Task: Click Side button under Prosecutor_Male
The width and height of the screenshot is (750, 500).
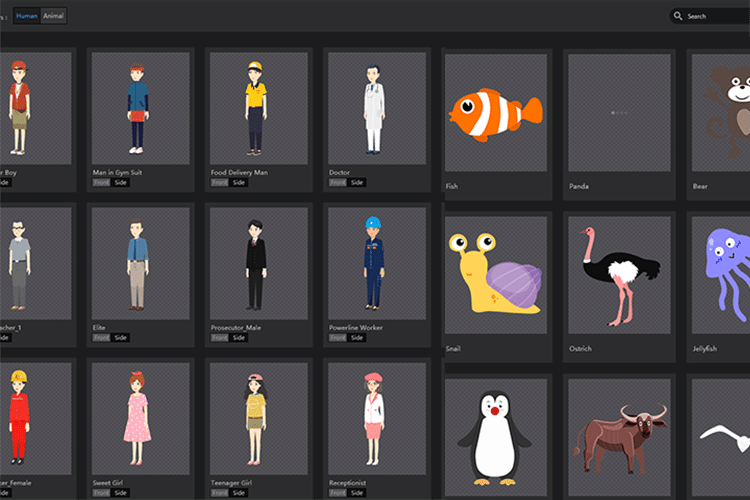Action: click(239, 338)
